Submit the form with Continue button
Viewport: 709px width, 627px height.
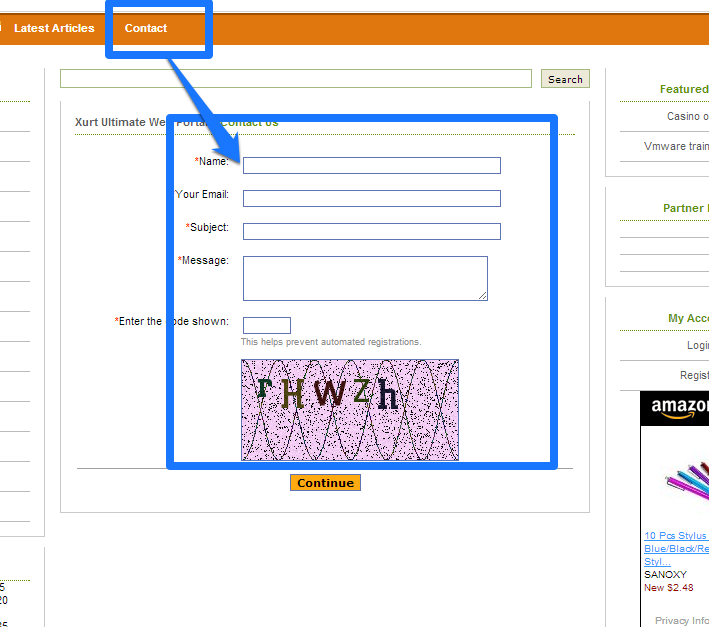click(x=325, y=483)
